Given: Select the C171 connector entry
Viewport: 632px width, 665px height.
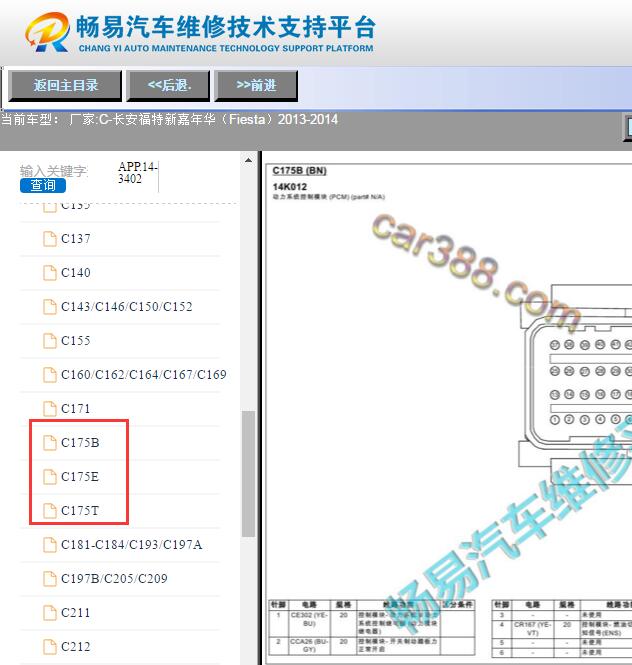Looking at the screenshot, I should coord(76,408).
